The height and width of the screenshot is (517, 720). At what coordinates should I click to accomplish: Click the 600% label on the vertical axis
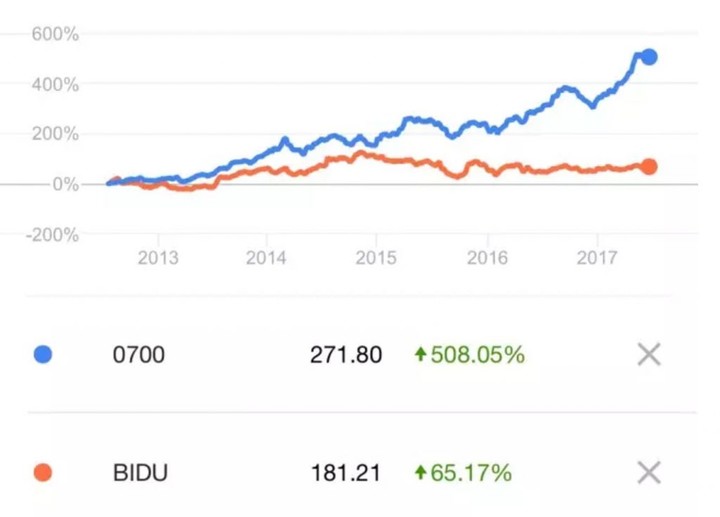tap(55, 34)
